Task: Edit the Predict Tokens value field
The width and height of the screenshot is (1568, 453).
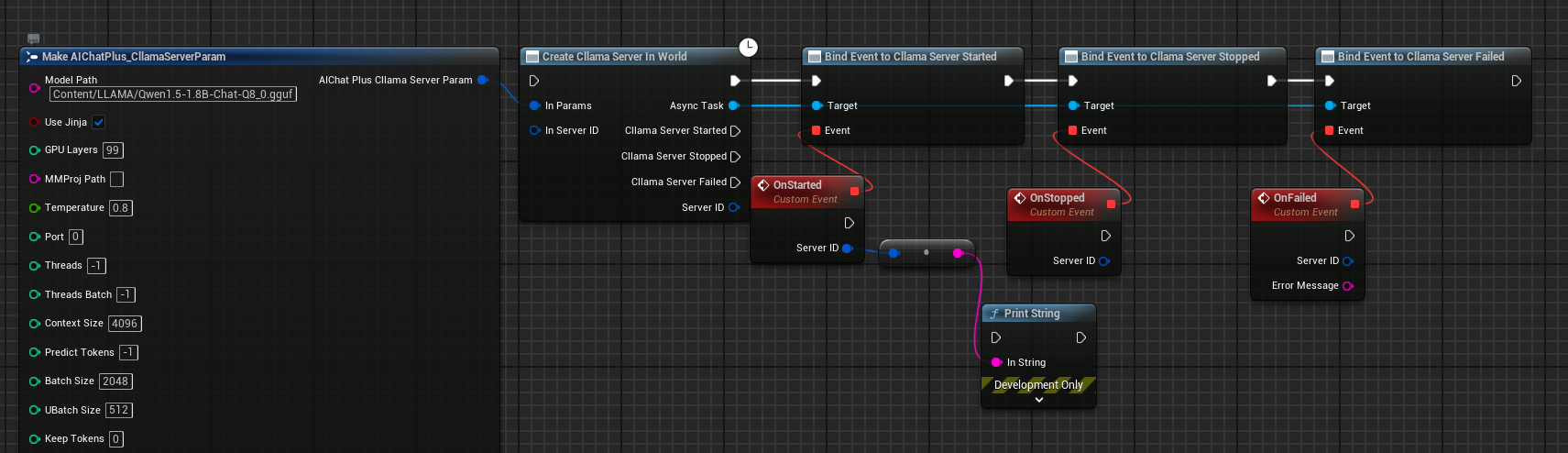Action: (x=128, y=352)
